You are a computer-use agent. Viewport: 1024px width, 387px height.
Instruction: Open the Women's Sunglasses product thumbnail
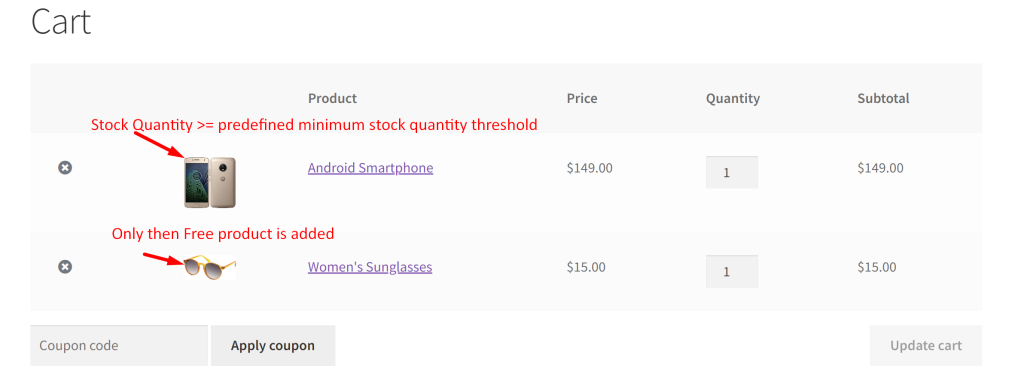click(x=210, y=268)
